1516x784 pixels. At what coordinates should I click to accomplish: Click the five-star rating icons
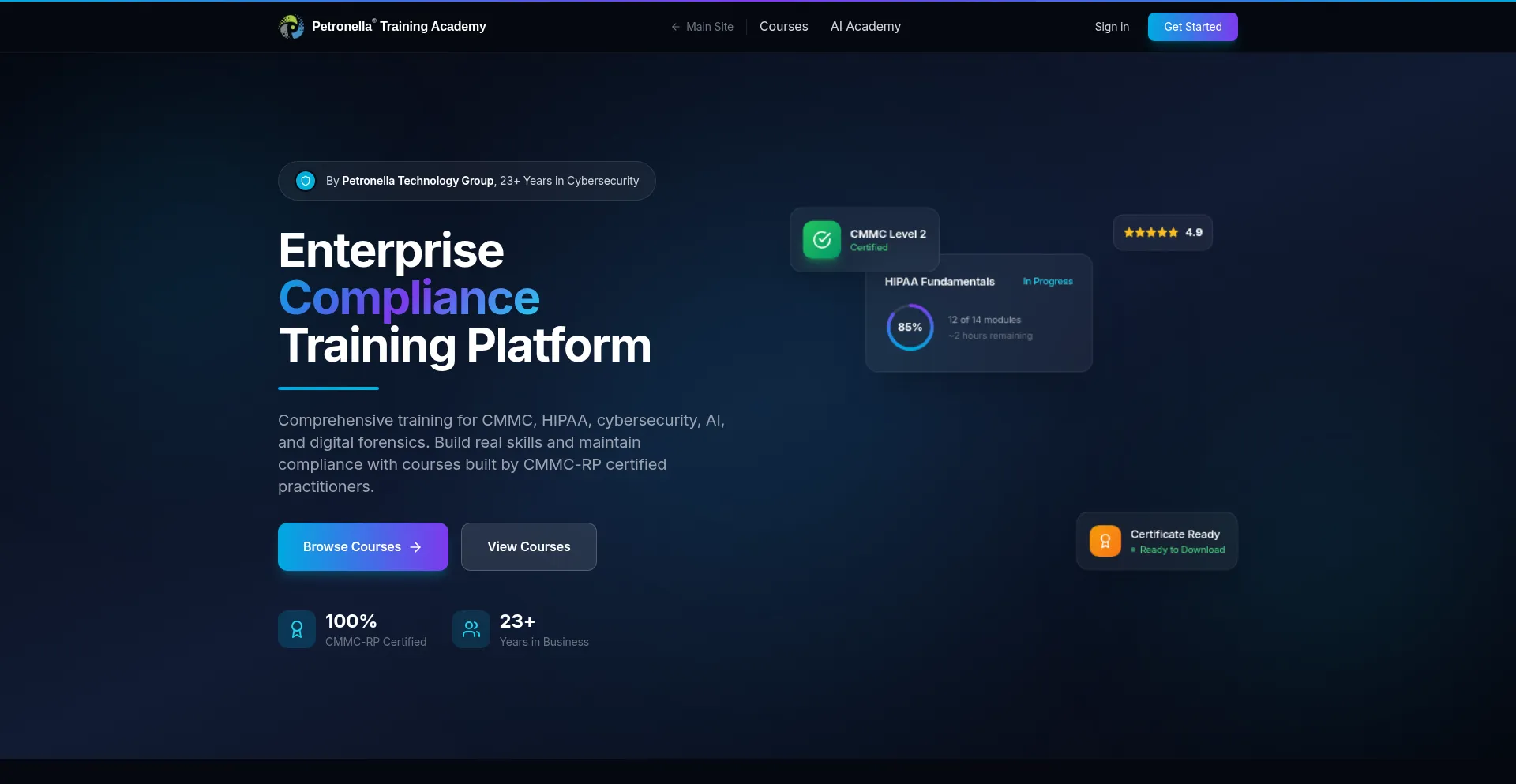(x=1151, y=233)
